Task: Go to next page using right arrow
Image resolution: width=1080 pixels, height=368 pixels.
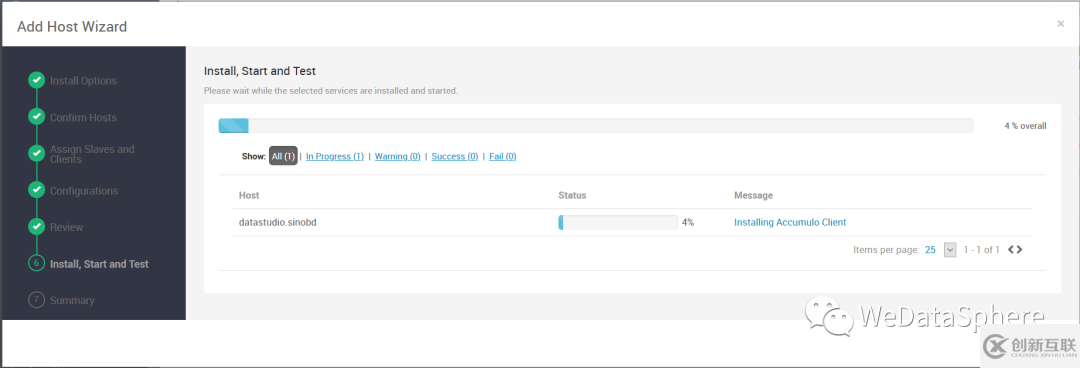Action: click(1019, 249)
